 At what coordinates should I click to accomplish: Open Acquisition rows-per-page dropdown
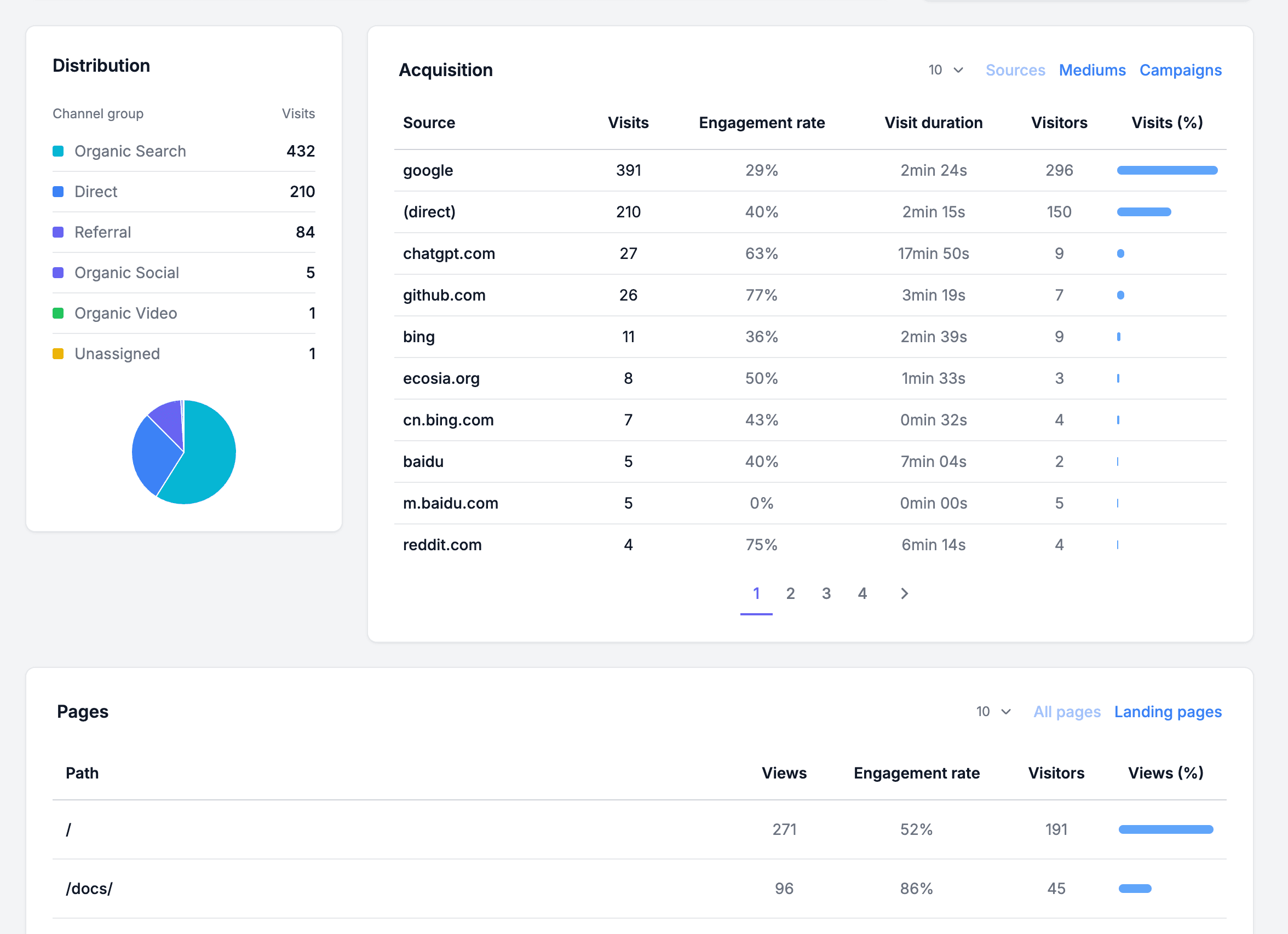click(x=946, y=70)
